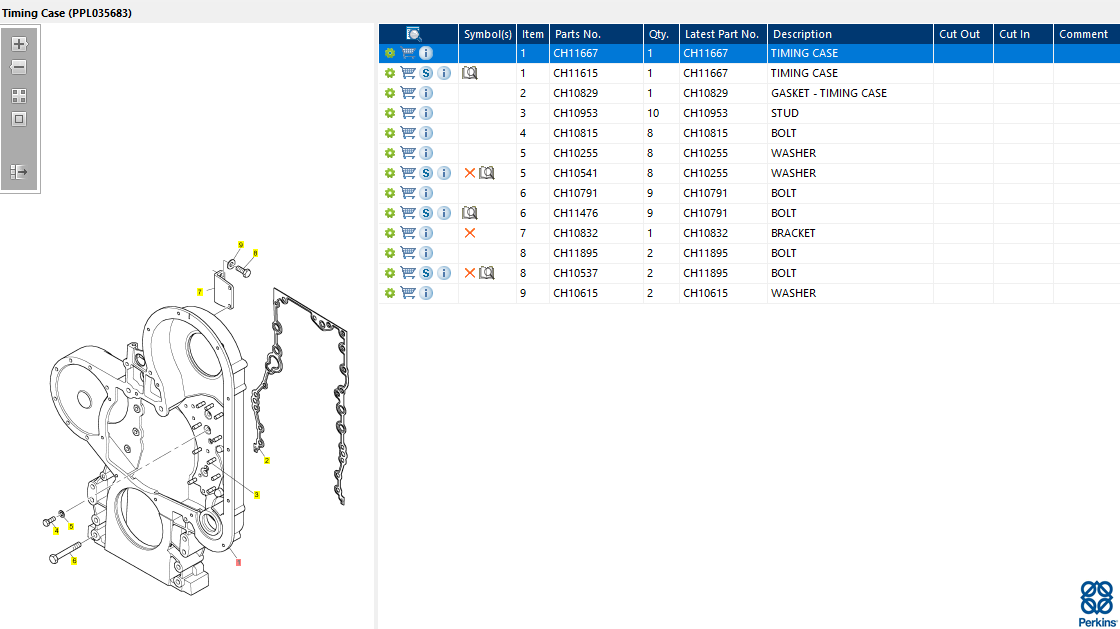The width and height of the screenshot is (1120, 629).
Task: Click the orange X symbol on BRACKET row
Action: point(470,233)
